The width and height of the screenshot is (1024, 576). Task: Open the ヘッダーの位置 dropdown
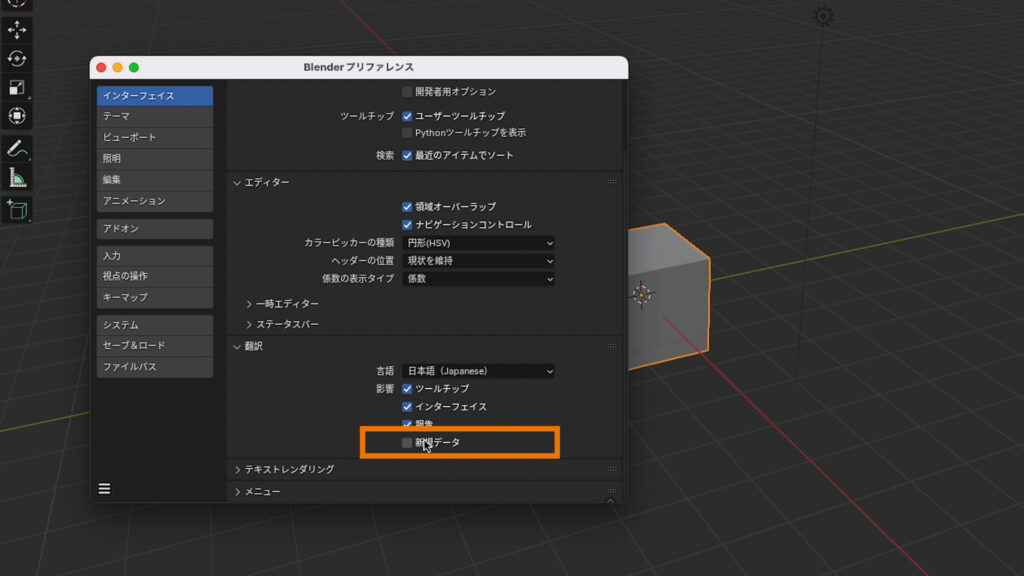pos(478,261)
